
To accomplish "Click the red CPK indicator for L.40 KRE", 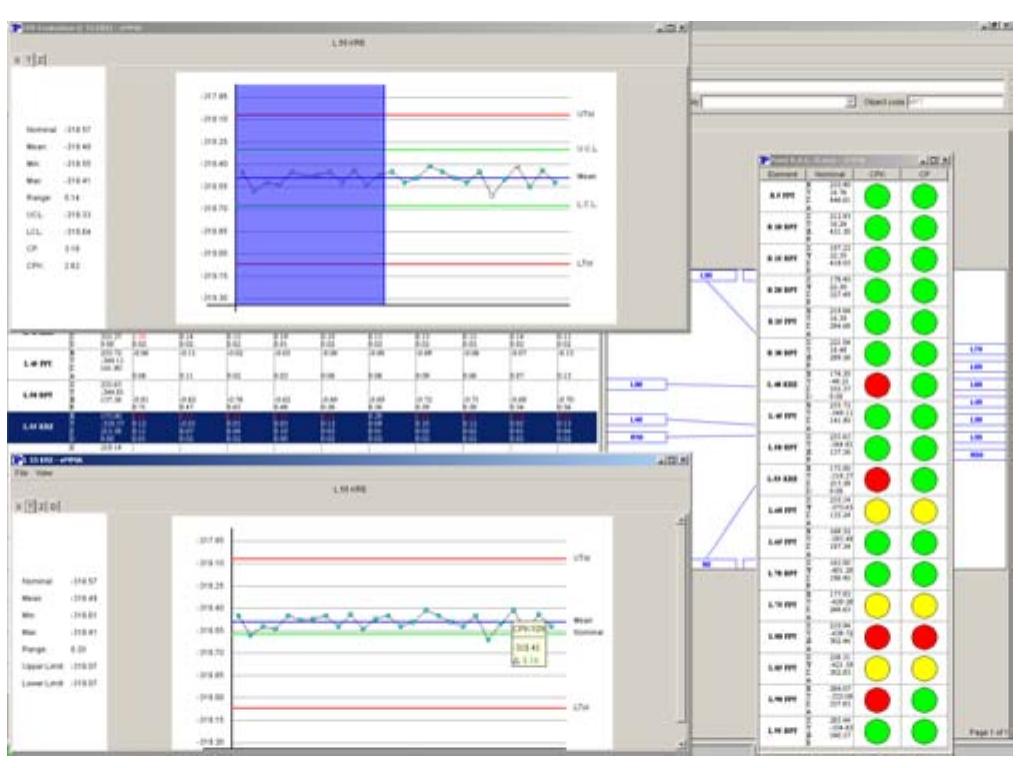I will tap(877, 385).
